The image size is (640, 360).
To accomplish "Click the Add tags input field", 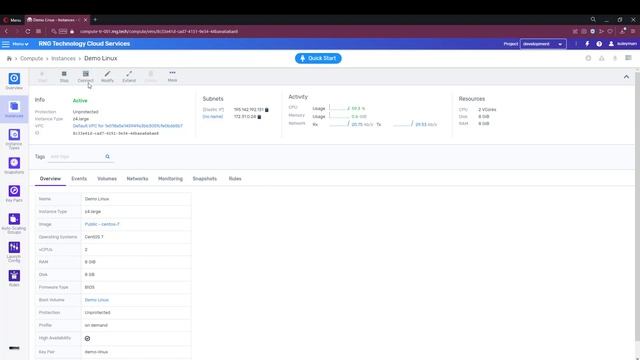I will (x=76, y=157).
